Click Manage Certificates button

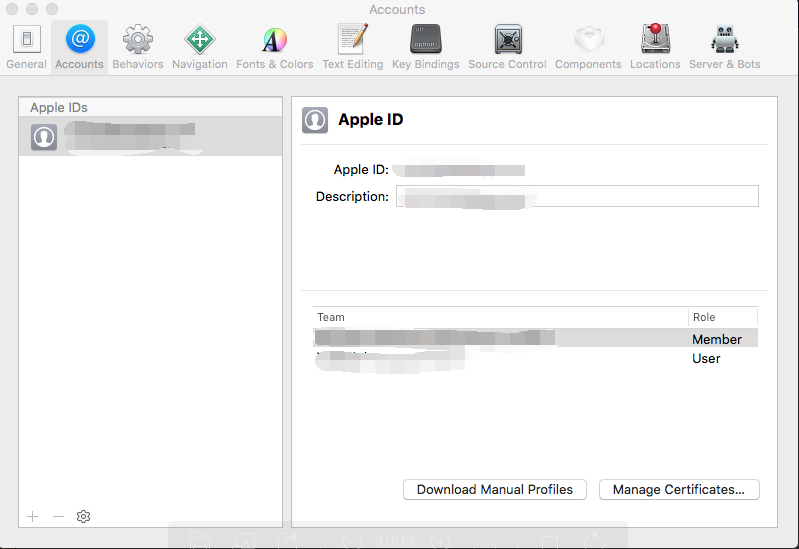(x=679, y=489)
